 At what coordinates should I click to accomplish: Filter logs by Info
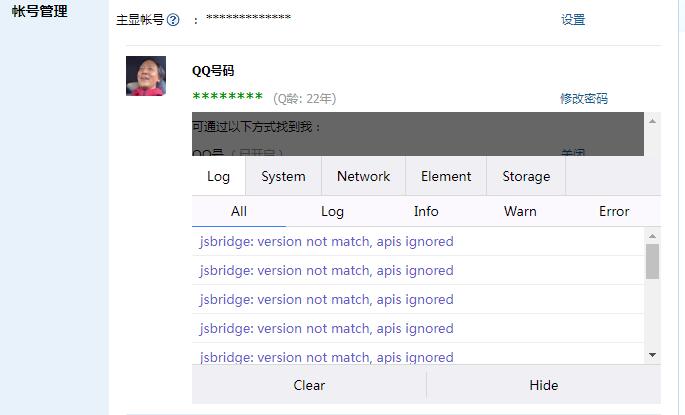(426, 211)
